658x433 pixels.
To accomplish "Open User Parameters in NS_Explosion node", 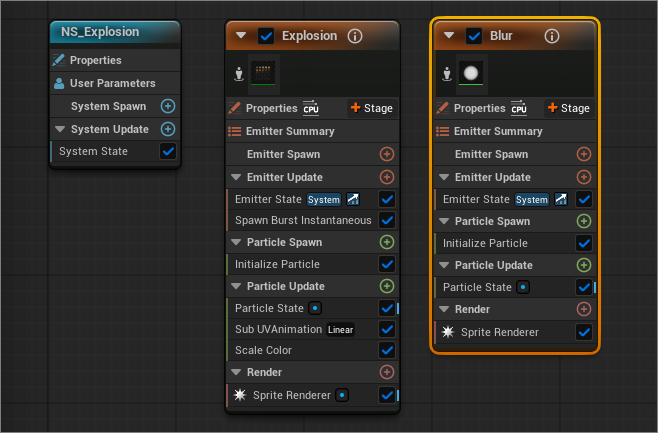I will point(112,83).
